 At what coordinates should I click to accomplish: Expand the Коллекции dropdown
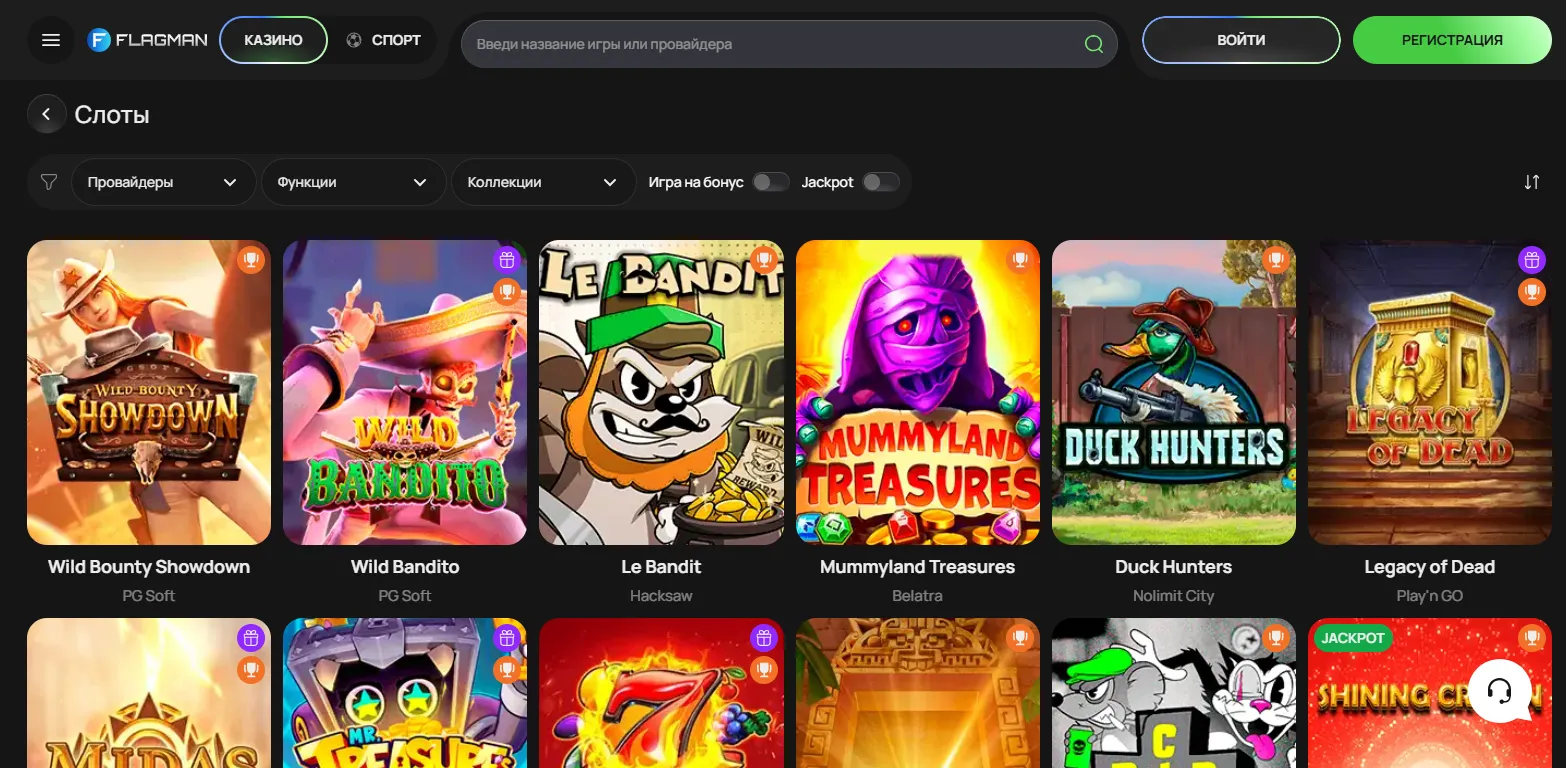point(543,182)
